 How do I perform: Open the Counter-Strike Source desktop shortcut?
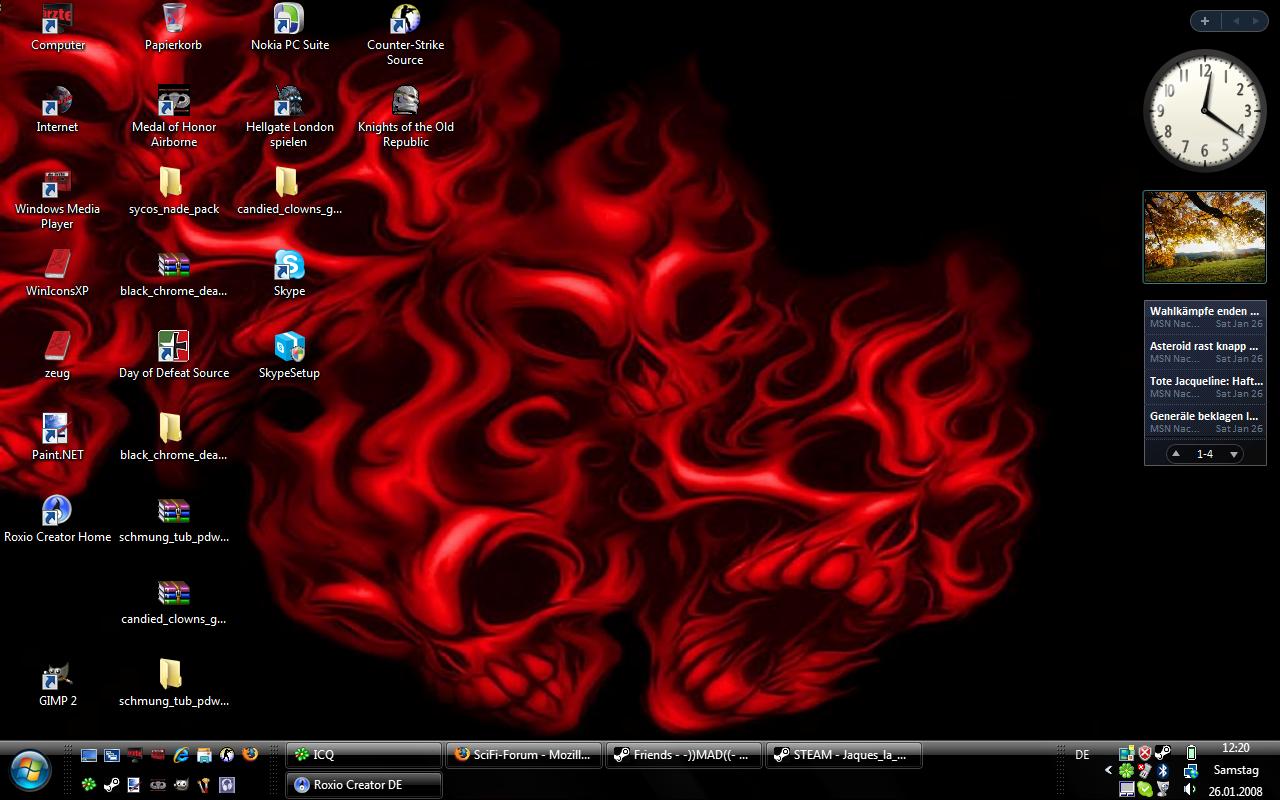click(405, 20)
